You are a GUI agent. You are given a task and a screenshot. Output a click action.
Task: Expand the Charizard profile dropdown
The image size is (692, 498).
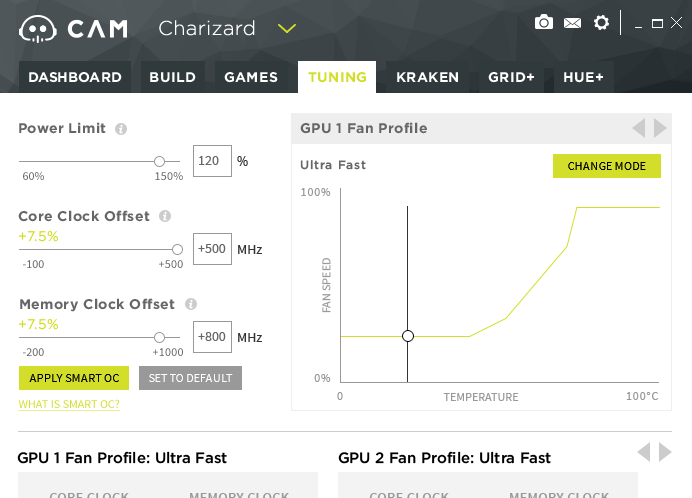[x=287, y=28]
